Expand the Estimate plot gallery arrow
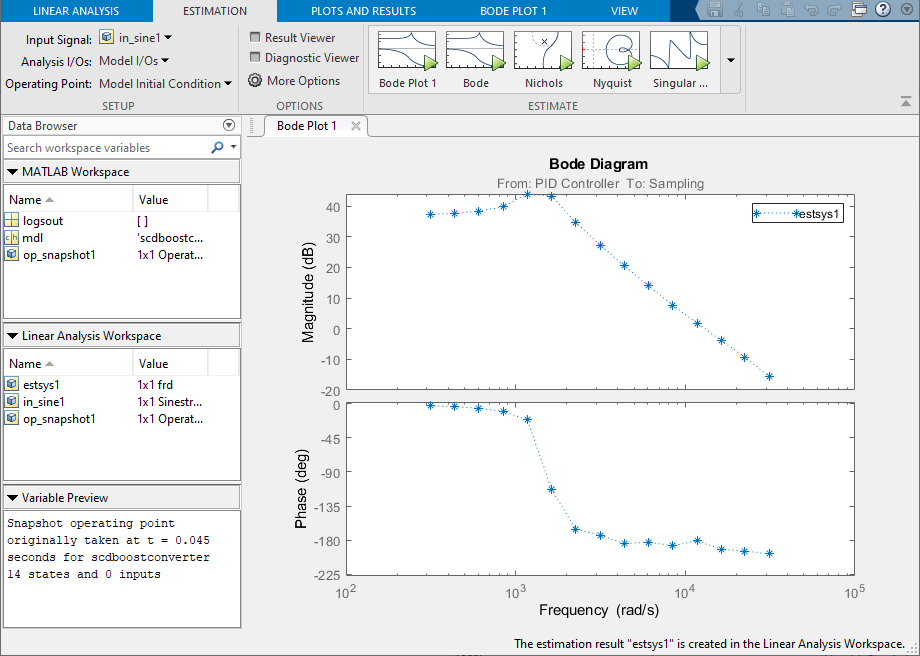 730,60
